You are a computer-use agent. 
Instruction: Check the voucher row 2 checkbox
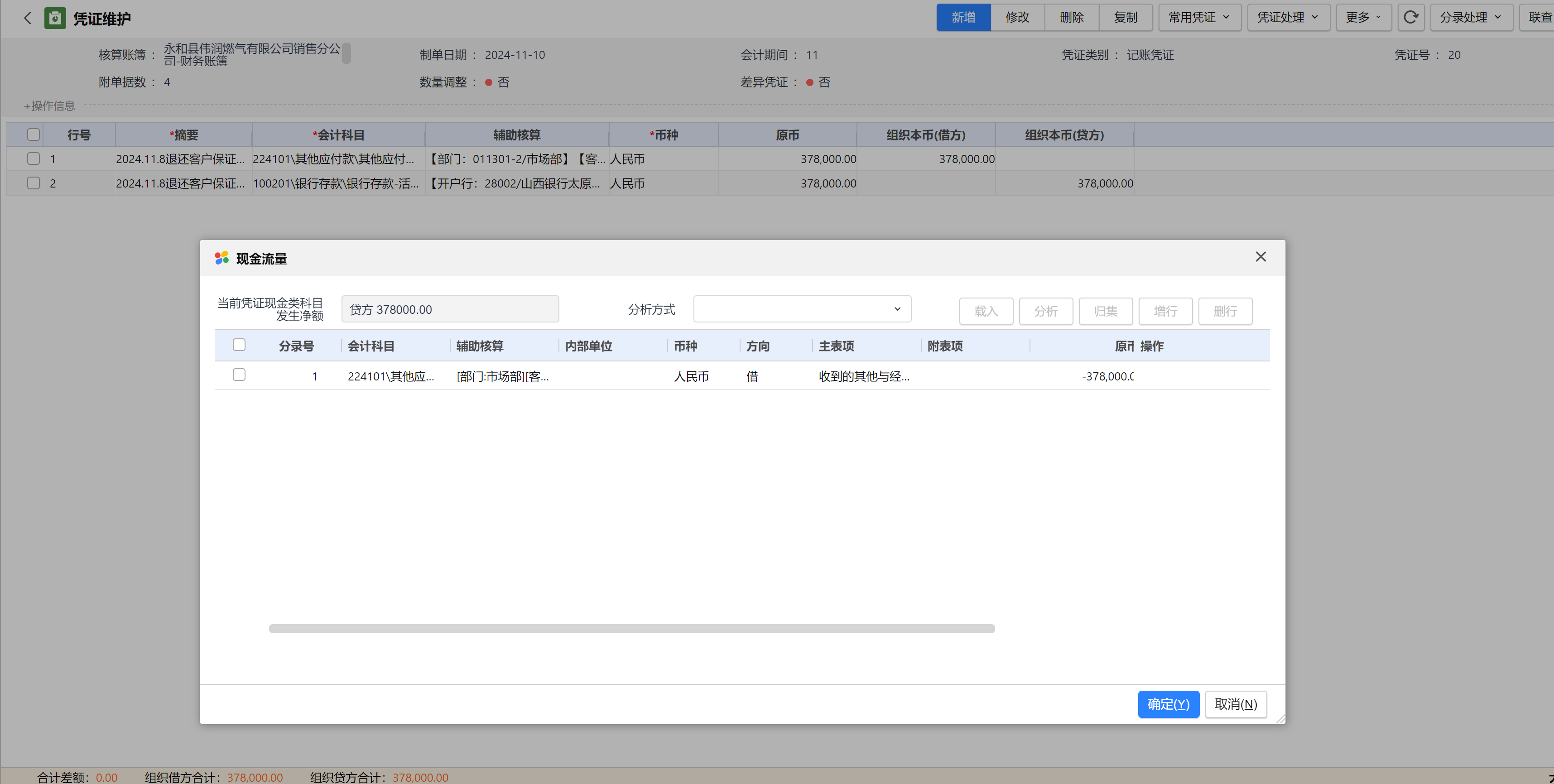(x=33, y=183)
